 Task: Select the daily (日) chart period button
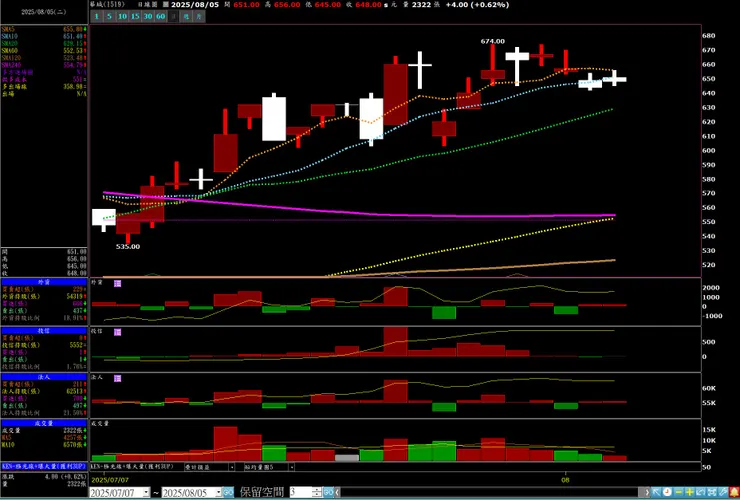click(x=173, y=17)
